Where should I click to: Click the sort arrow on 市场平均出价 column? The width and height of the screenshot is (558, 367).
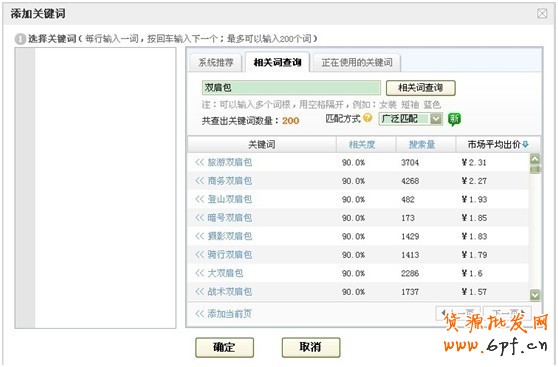(x=525, y=145)
